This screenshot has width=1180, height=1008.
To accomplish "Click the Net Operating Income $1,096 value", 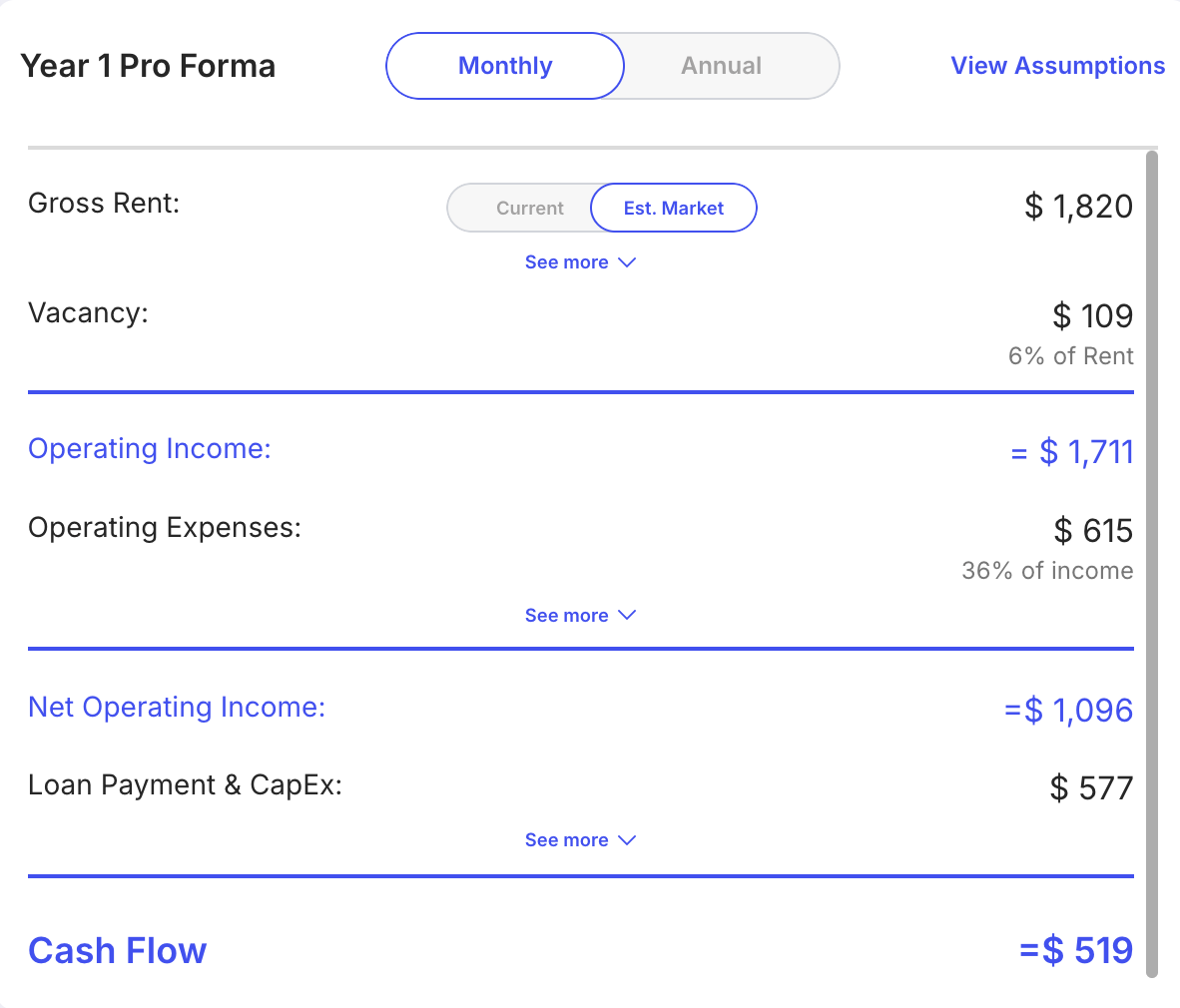I will pos(1069,711).
